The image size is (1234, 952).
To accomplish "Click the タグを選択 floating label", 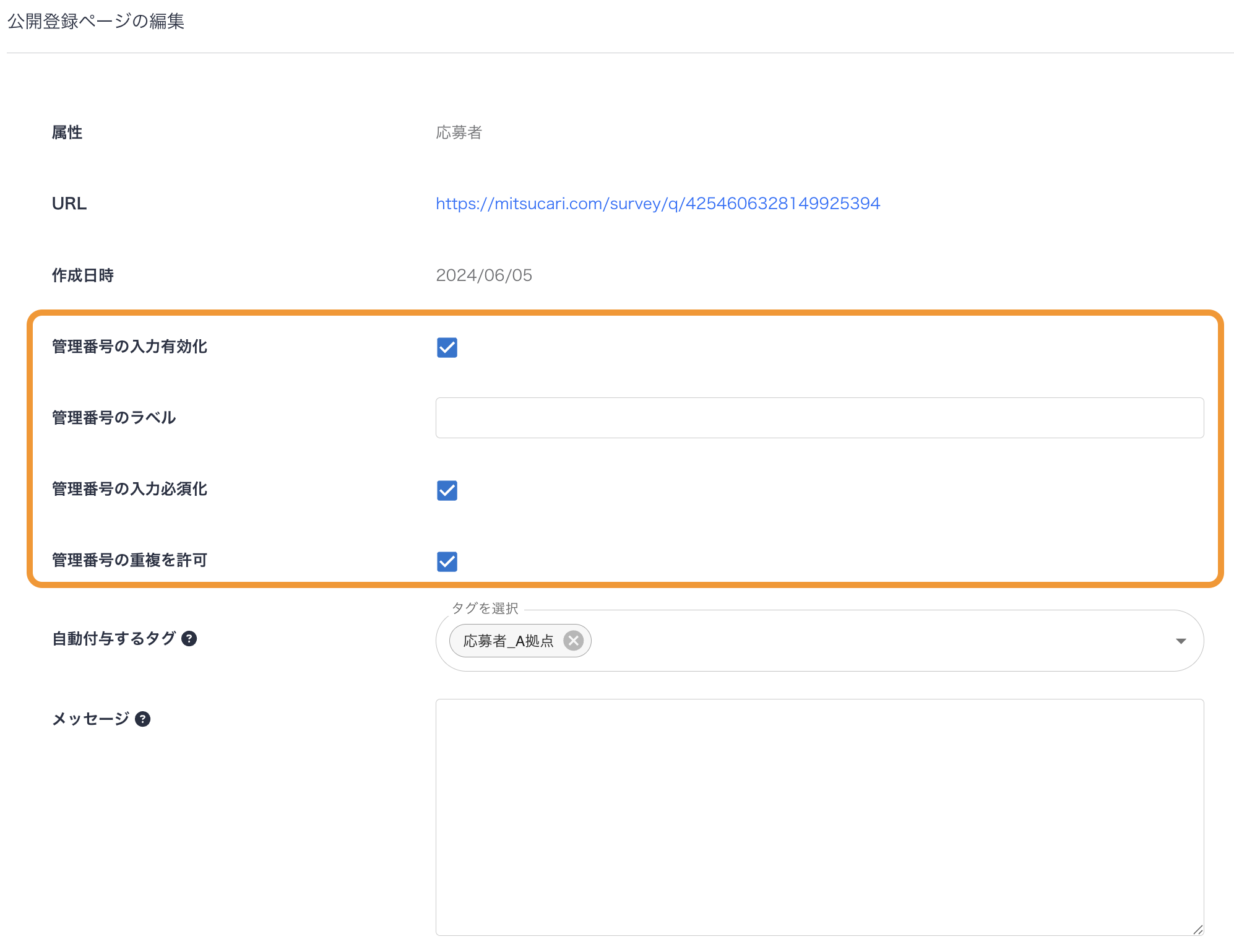I will tap(485, 608).
